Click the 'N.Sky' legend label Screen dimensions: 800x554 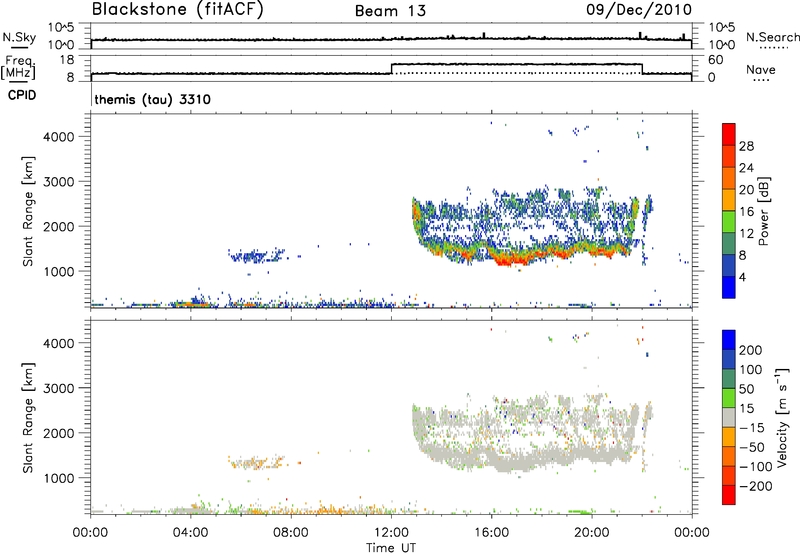[19, 37]
